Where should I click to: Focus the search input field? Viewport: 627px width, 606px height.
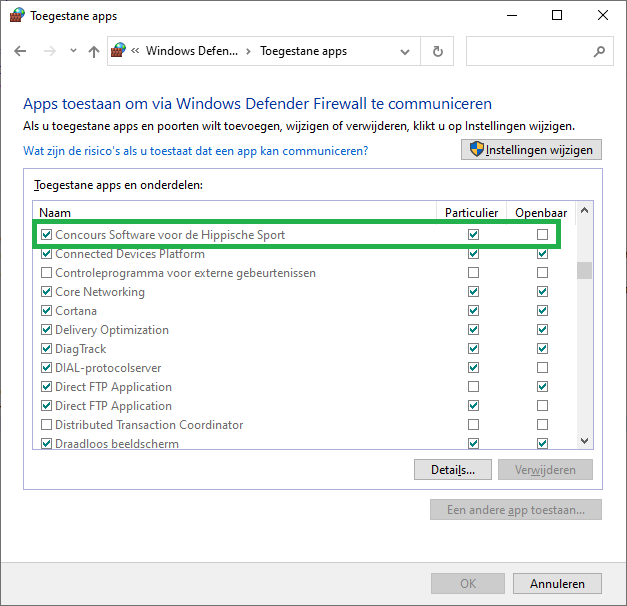pyautogui.click(x=539, y=51)
